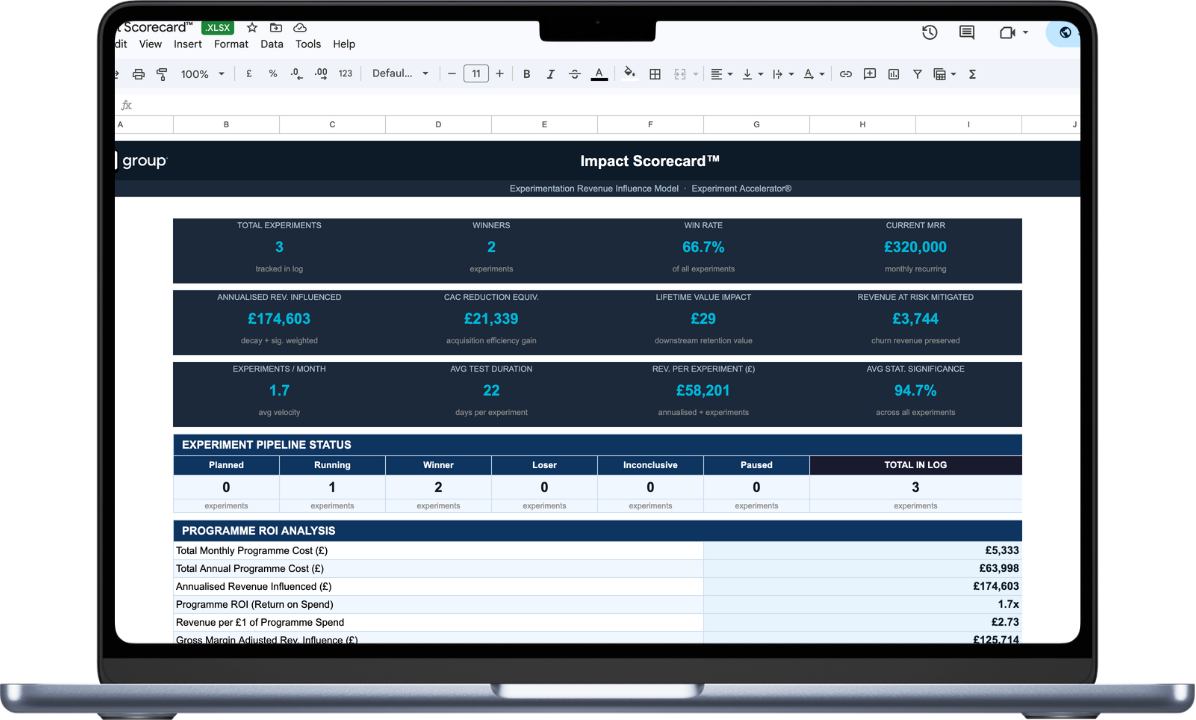Open the Format menu
Image resolution: width=1196 pixels, height=720 pixels.
point(231,44)
